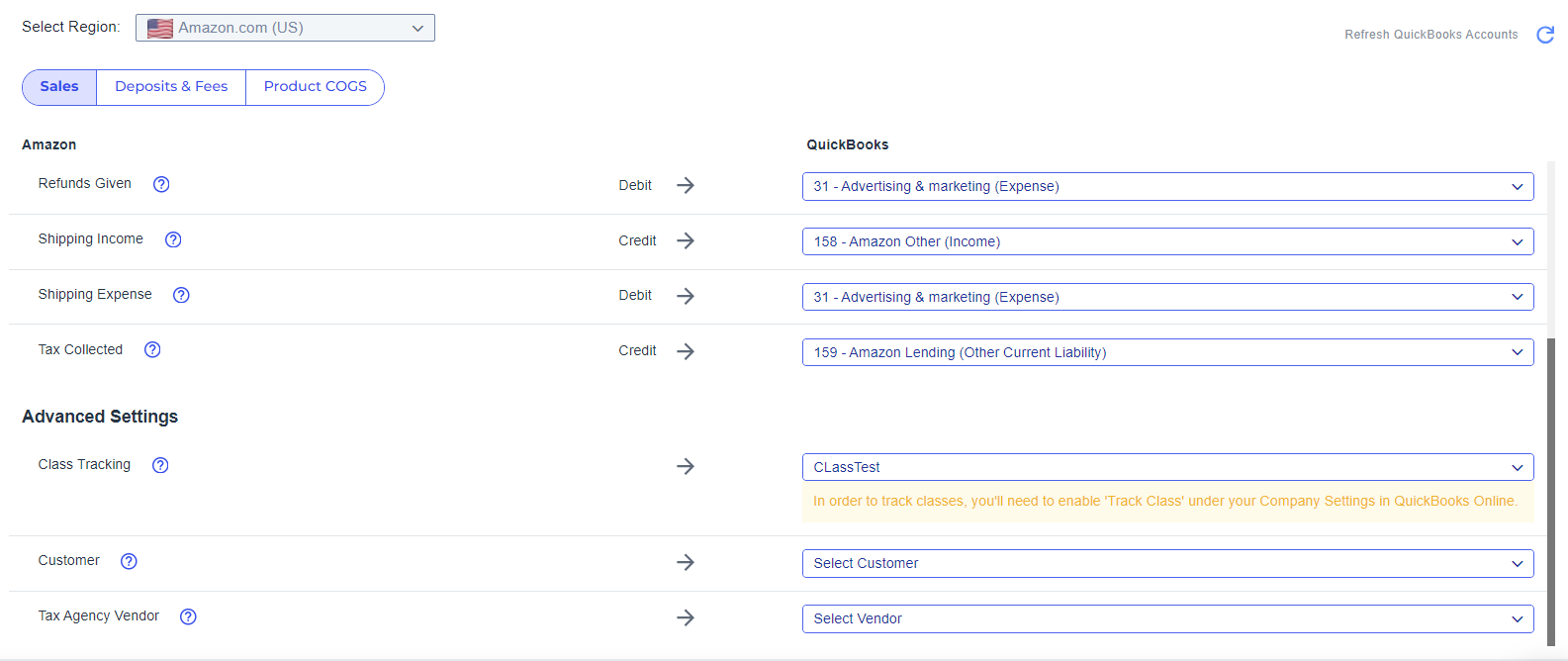Open help icon for Shipping Income
This screenshot has height=661, width=1568.
pyautogui.click(x=173, y=239)
